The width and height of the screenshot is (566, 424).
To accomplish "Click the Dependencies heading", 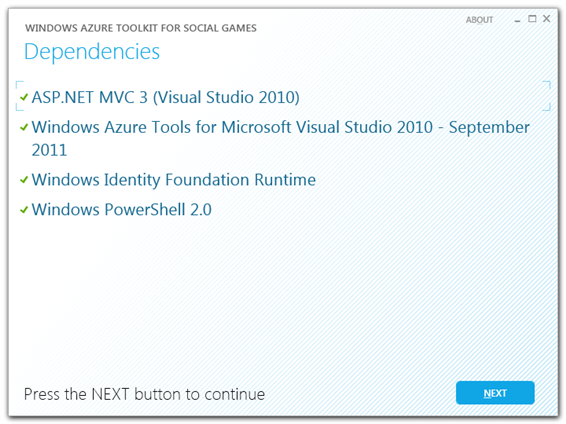I will click(92, 52).
